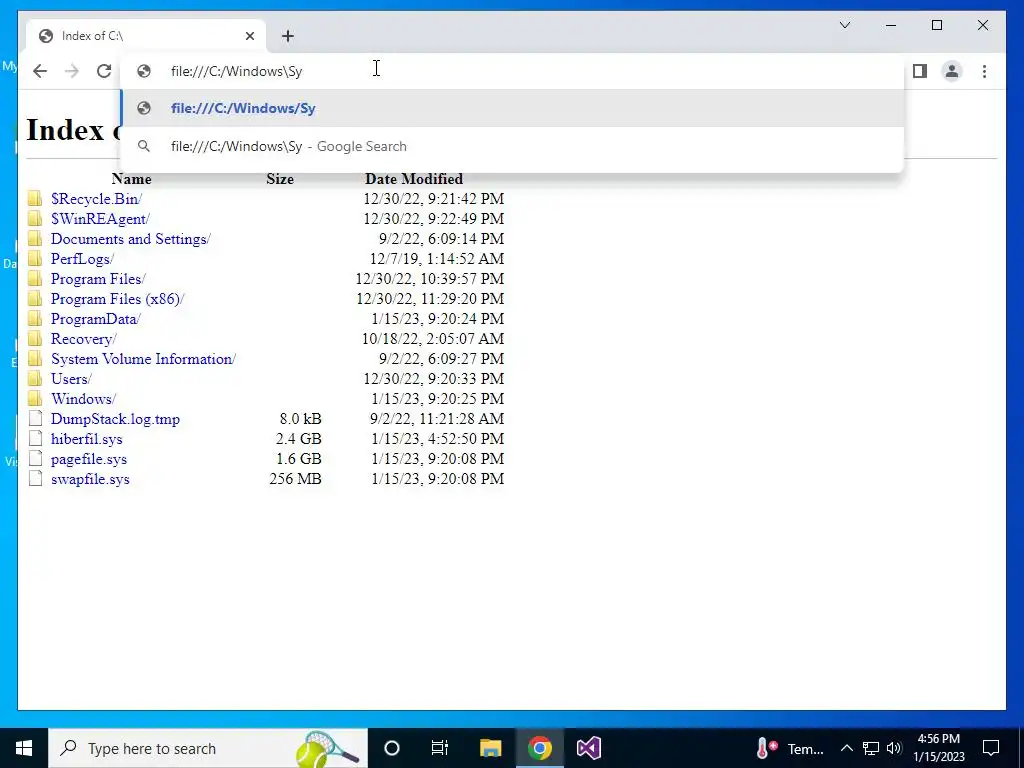Open the swapfile.sys file link

90,479
